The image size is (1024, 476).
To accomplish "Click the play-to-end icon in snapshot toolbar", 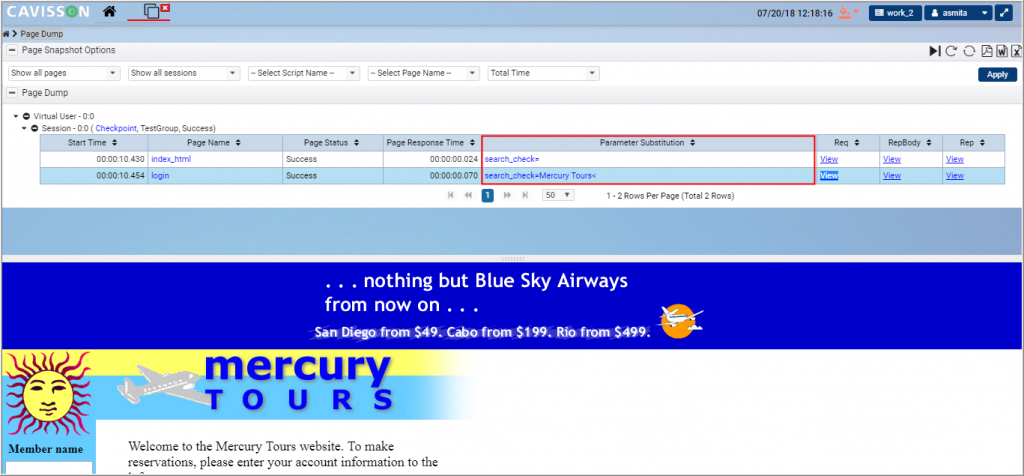I will pos(935,51).
